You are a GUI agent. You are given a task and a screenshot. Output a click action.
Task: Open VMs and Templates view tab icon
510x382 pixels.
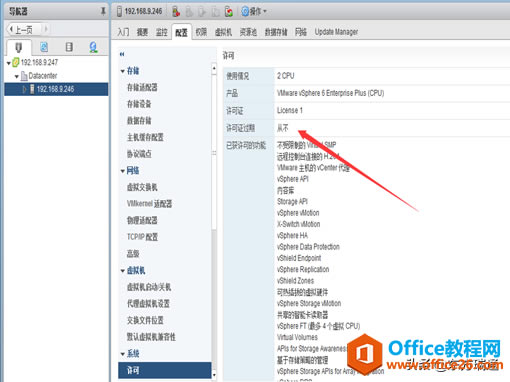(44, 47)
